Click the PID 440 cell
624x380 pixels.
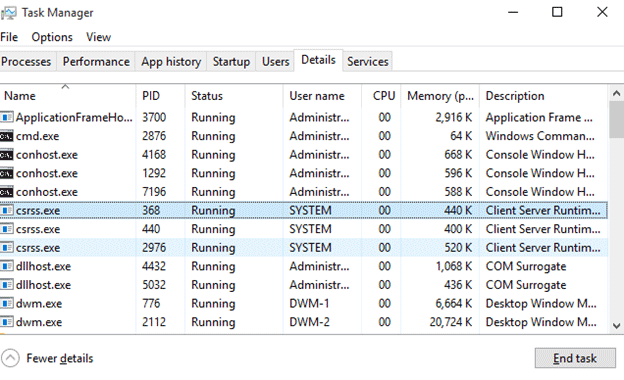pyautogui.click(x=151, y=229)
